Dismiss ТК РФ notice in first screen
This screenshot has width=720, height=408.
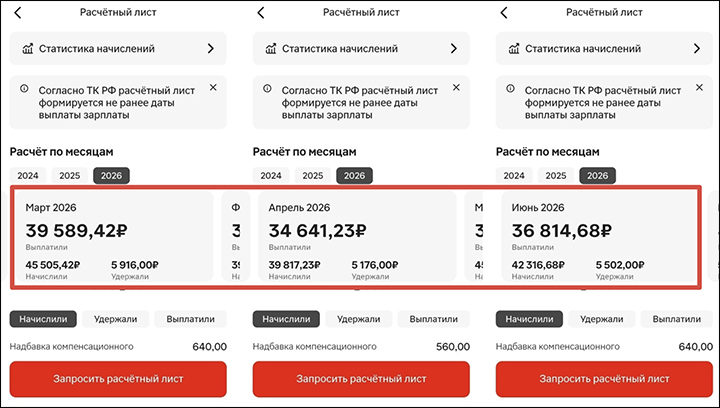213,87
